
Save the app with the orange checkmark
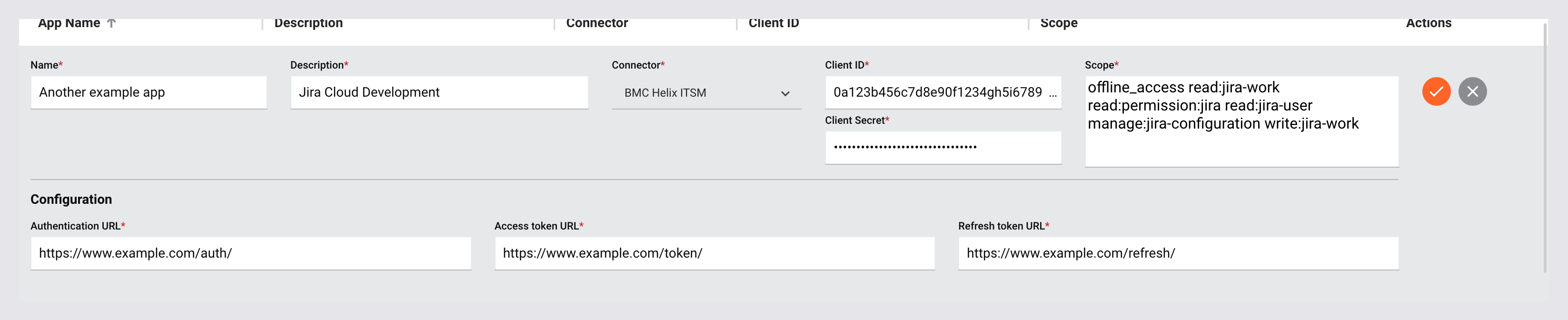1436,92
